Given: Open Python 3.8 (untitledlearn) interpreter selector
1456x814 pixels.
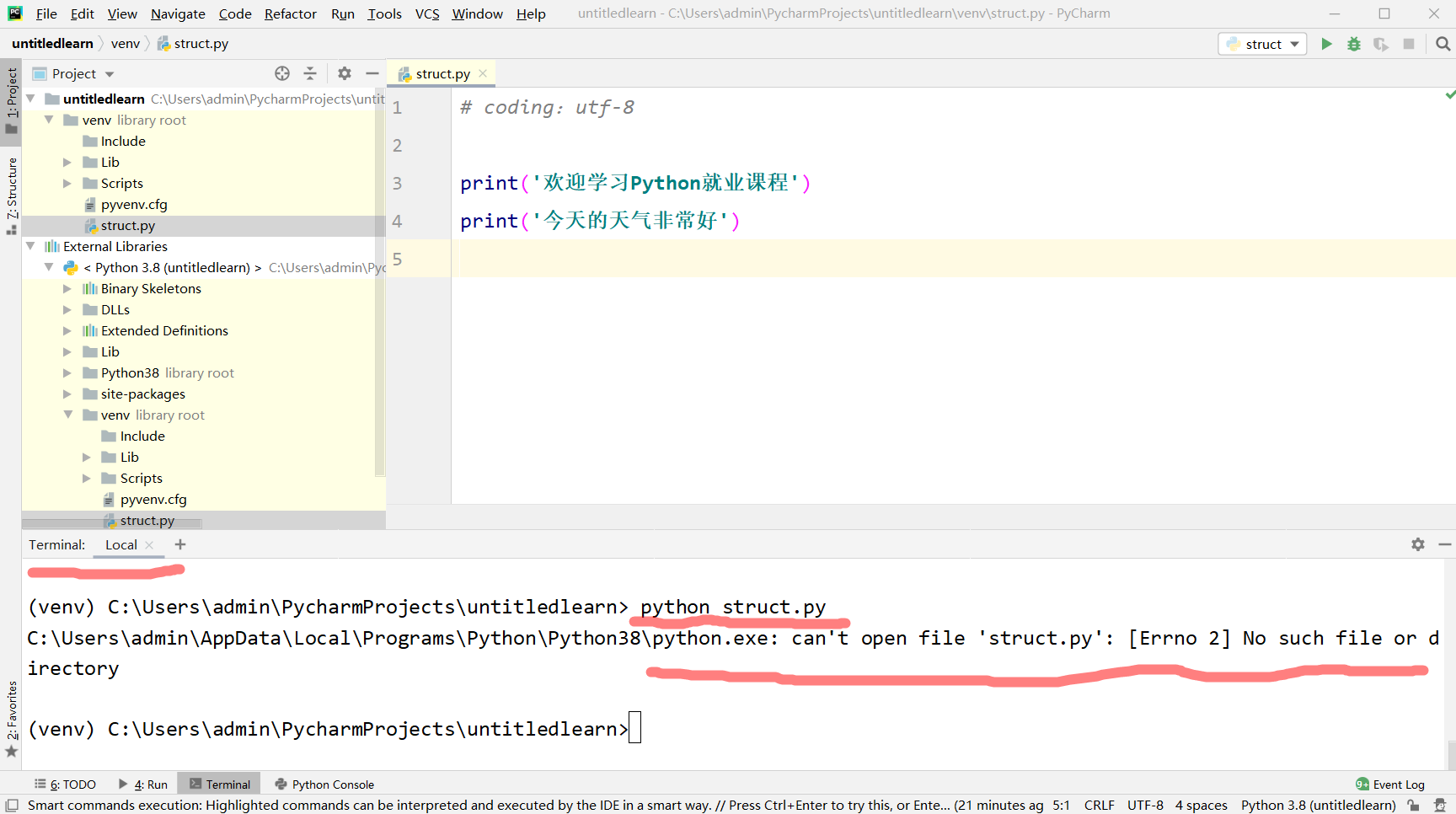Looking at the screenshot, I should 1319,806.
